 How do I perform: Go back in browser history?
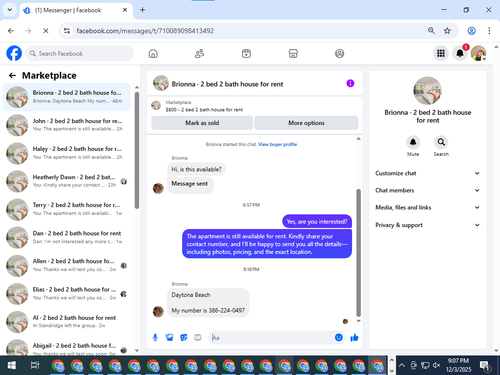click(x=11, y=31)
